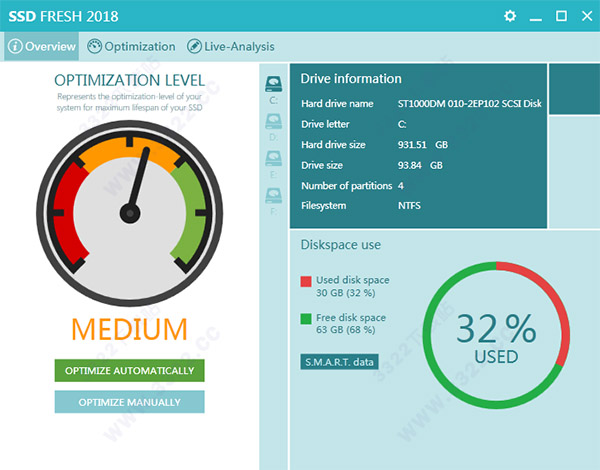Image resolution: width=600 pixels, height=470 pixels.
Task: Go to the Overview tab
Action: (x=50, y=46)
